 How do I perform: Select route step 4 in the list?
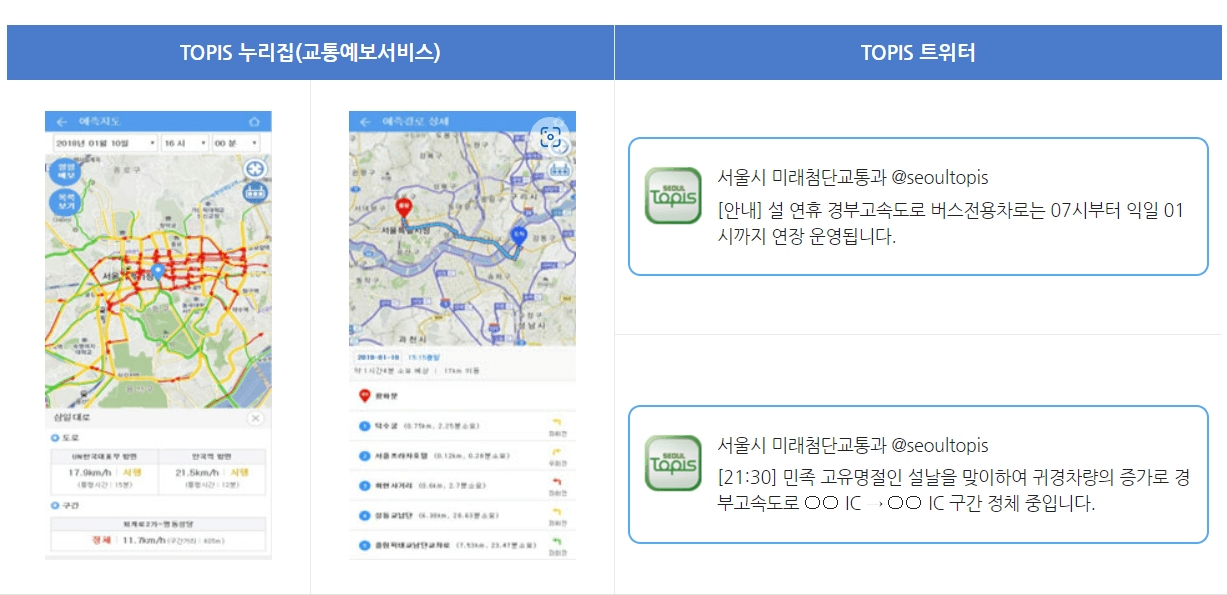[462, 515]
